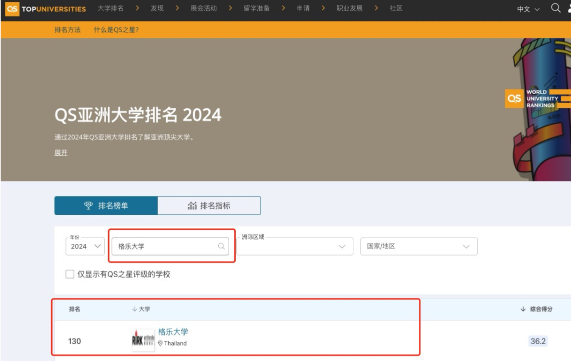The height and width of the screenshot is (361, 571).
Task: Open the 排名方法 link
Action: (67, 30)
